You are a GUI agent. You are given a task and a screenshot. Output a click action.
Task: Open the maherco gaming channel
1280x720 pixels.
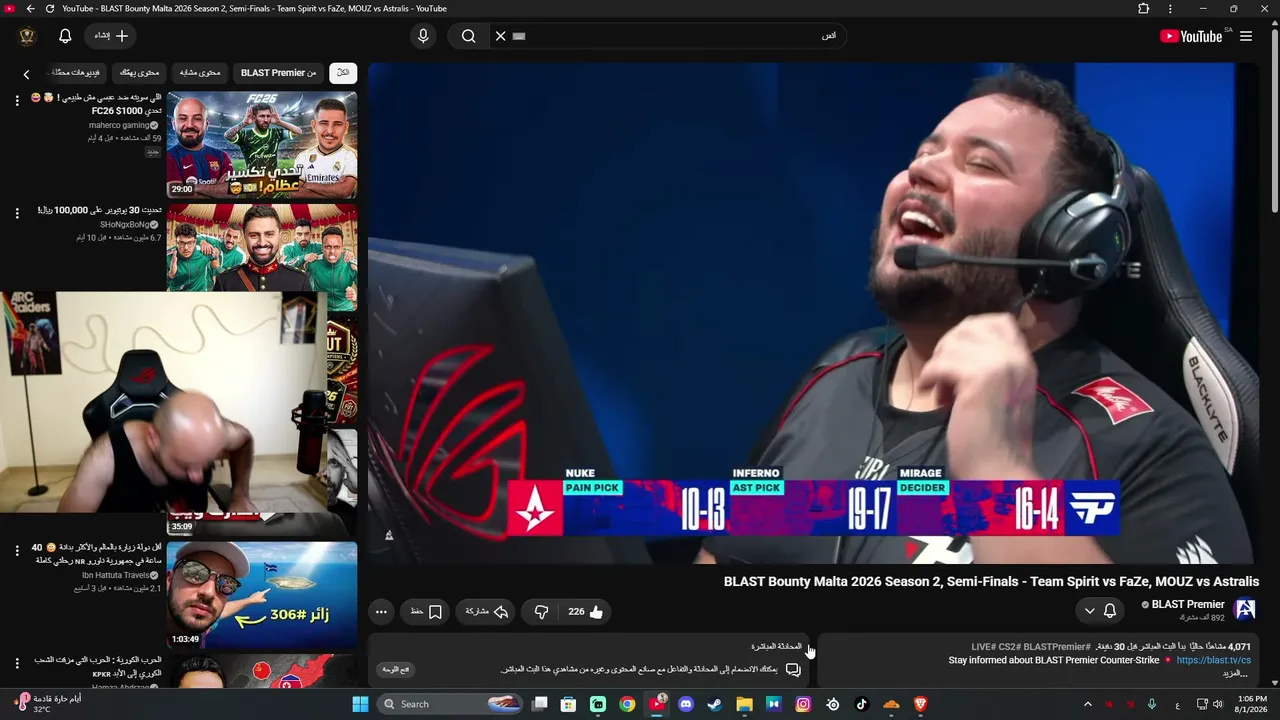[120, 125]
